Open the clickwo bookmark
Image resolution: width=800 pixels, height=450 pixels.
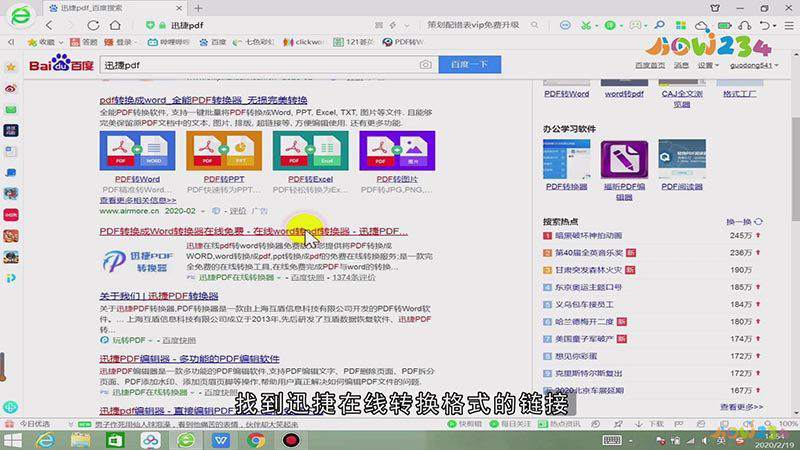tap(304, 42)
